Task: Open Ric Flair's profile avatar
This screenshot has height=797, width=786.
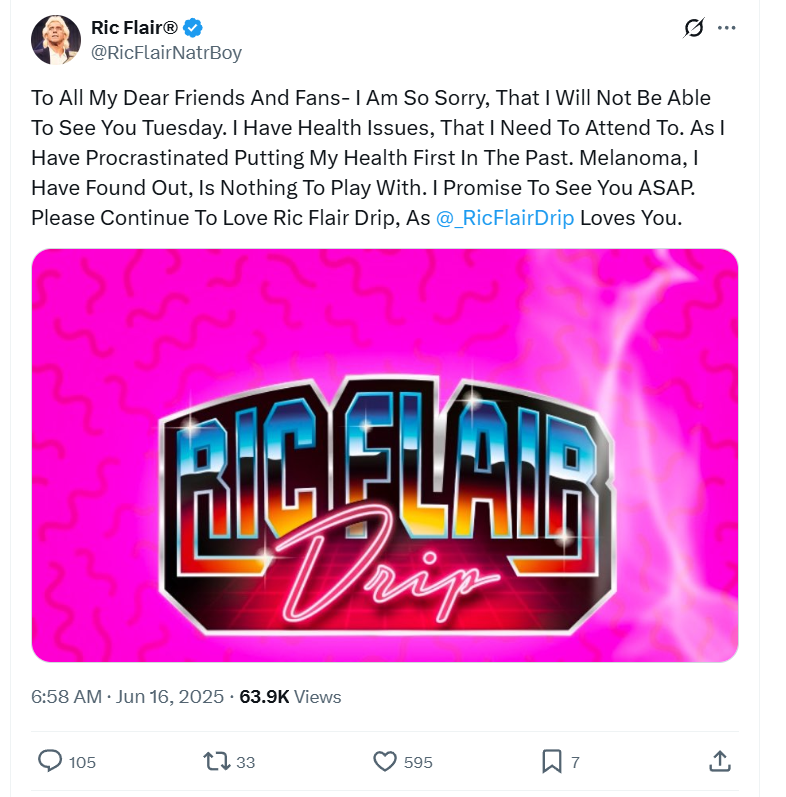Action: (56, 40)
